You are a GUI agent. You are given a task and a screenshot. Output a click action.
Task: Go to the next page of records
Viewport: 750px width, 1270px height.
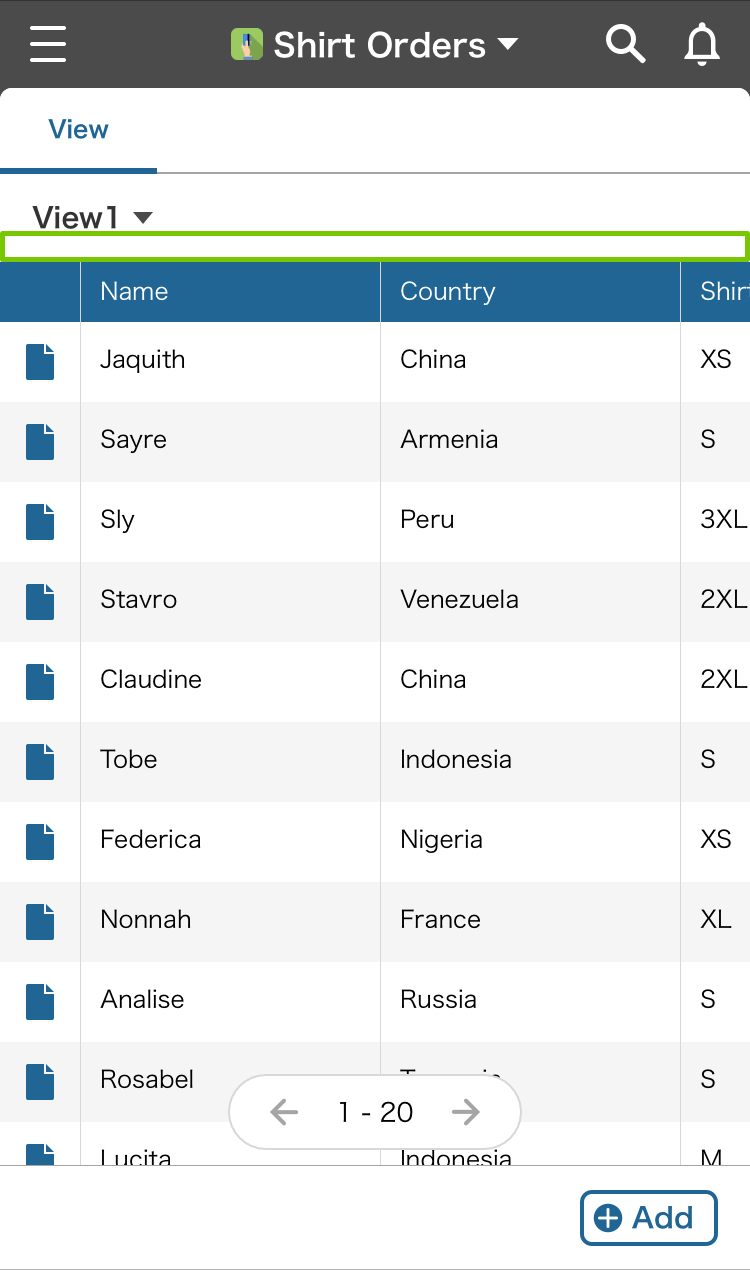pos(466,1112)
